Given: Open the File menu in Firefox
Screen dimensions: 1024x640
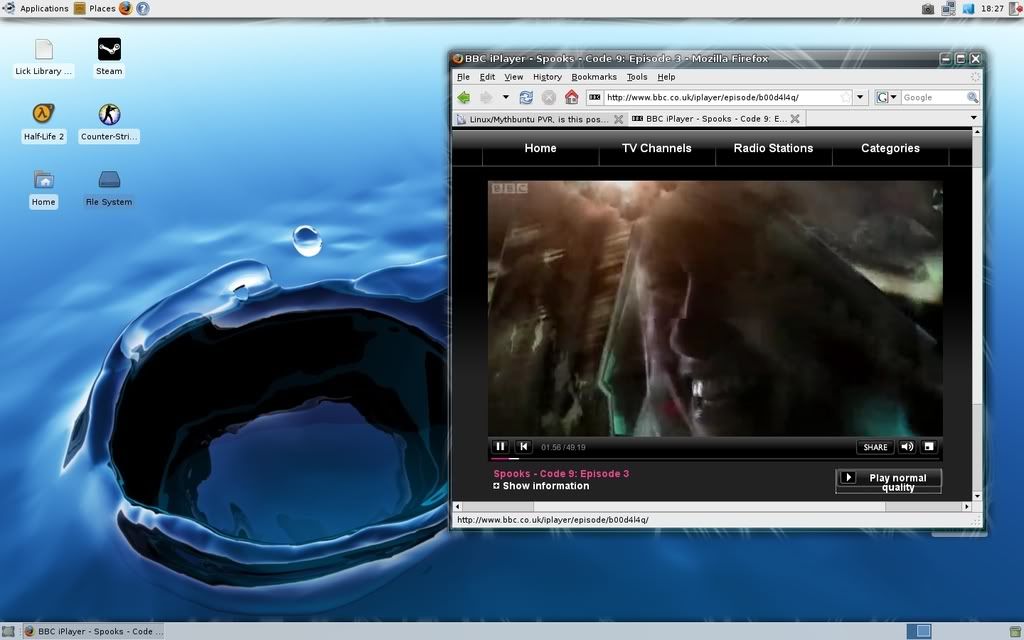Looking at the screenshot, I should coord(463,76).
